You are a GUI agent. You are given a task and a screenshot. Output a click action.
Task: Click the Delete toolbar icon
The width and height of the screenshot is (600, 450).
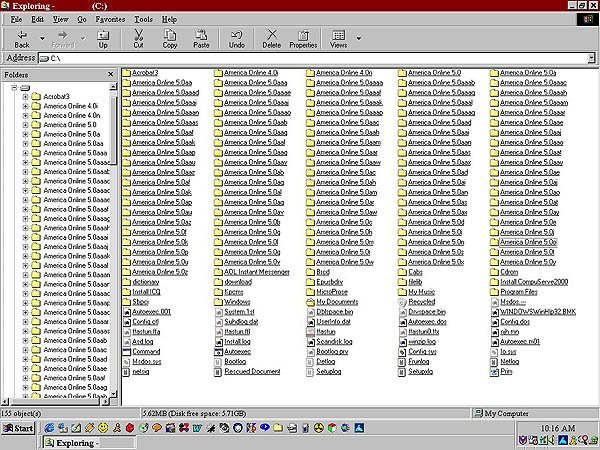coord(271,38)
